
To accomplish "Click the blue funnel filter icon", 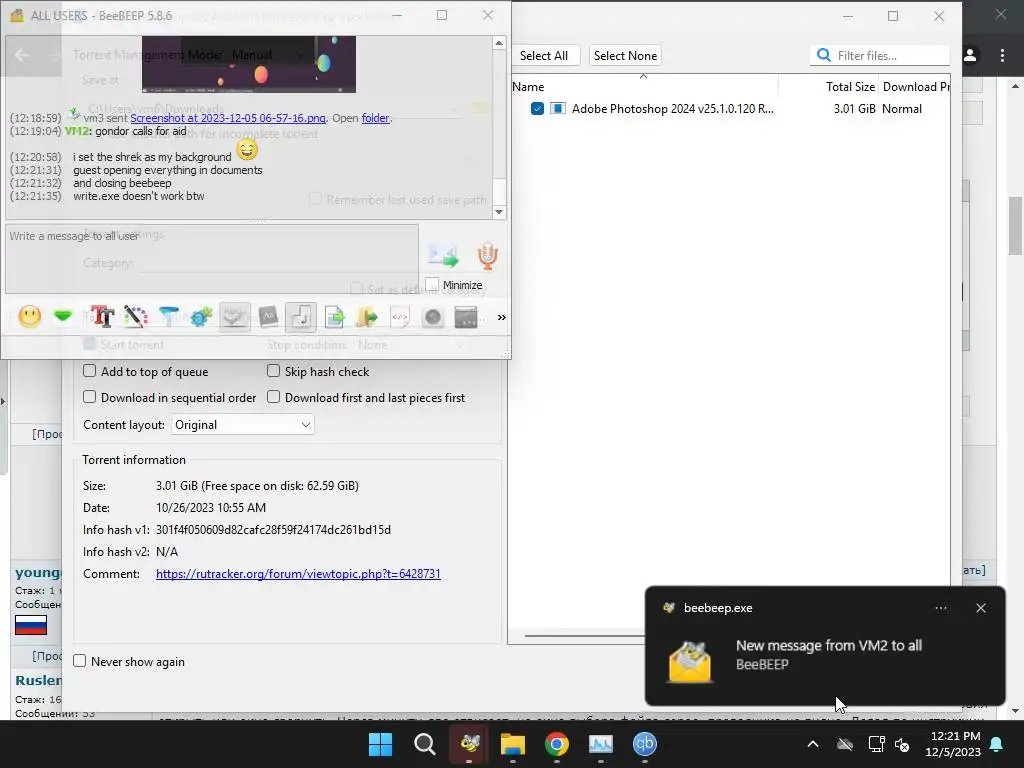I will coord(168,317).
